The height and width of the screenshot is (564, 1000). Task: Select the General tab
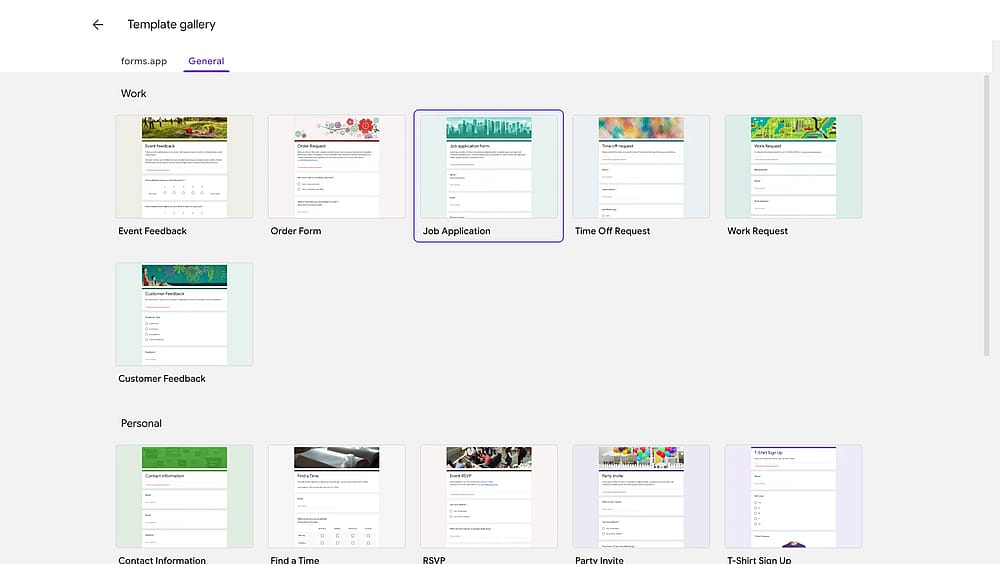click(x=206, y=61)
